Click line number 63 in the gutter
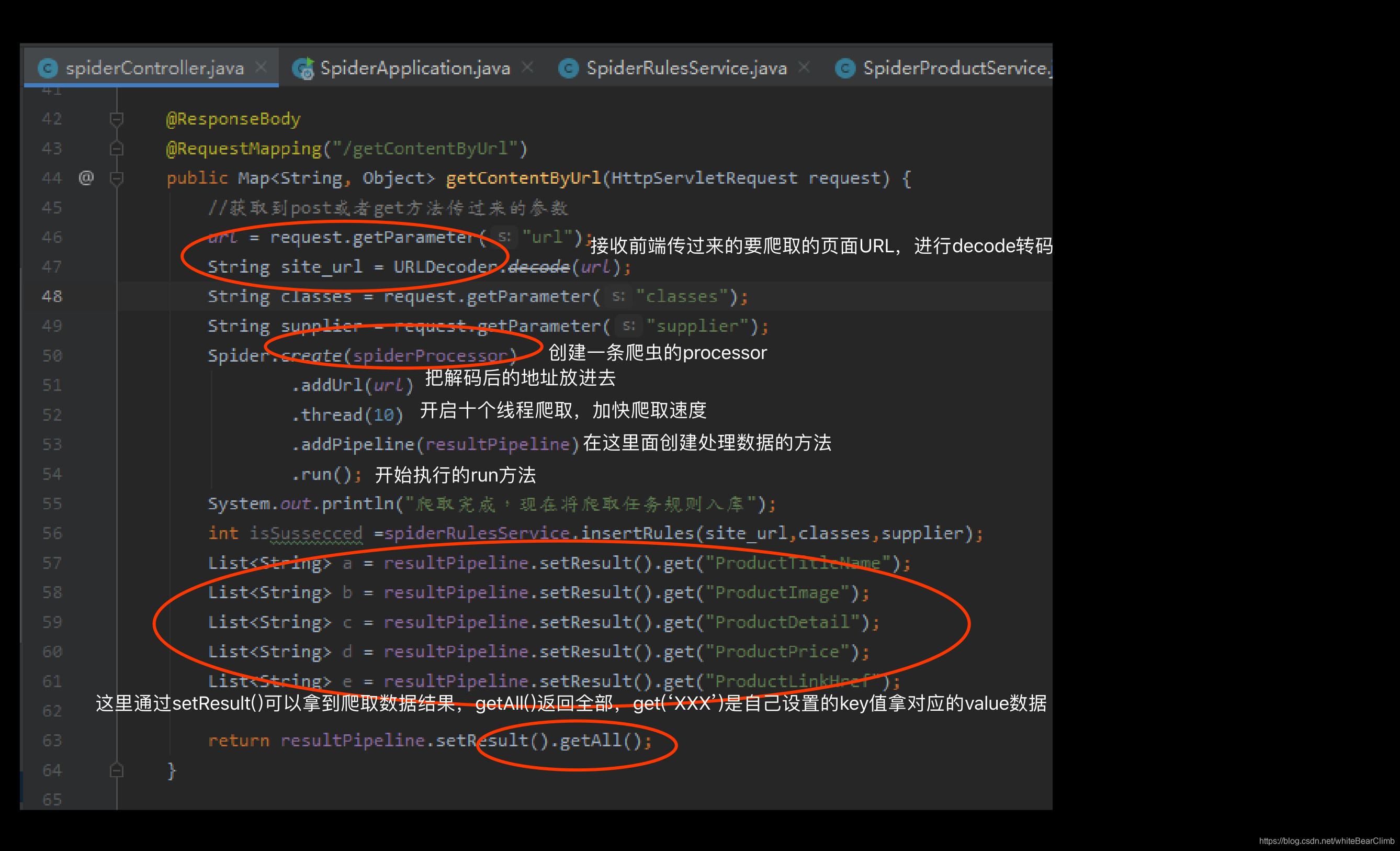Viewport: 1400px width, 851px height. [x=52, y=740]
